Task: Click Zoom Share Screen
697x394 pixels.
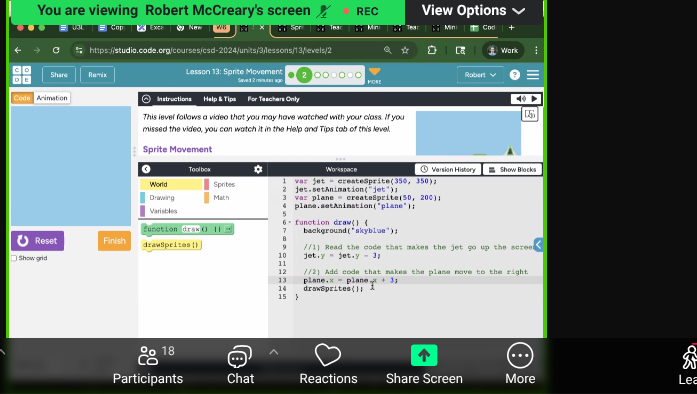Action: (x=424, y=365)
